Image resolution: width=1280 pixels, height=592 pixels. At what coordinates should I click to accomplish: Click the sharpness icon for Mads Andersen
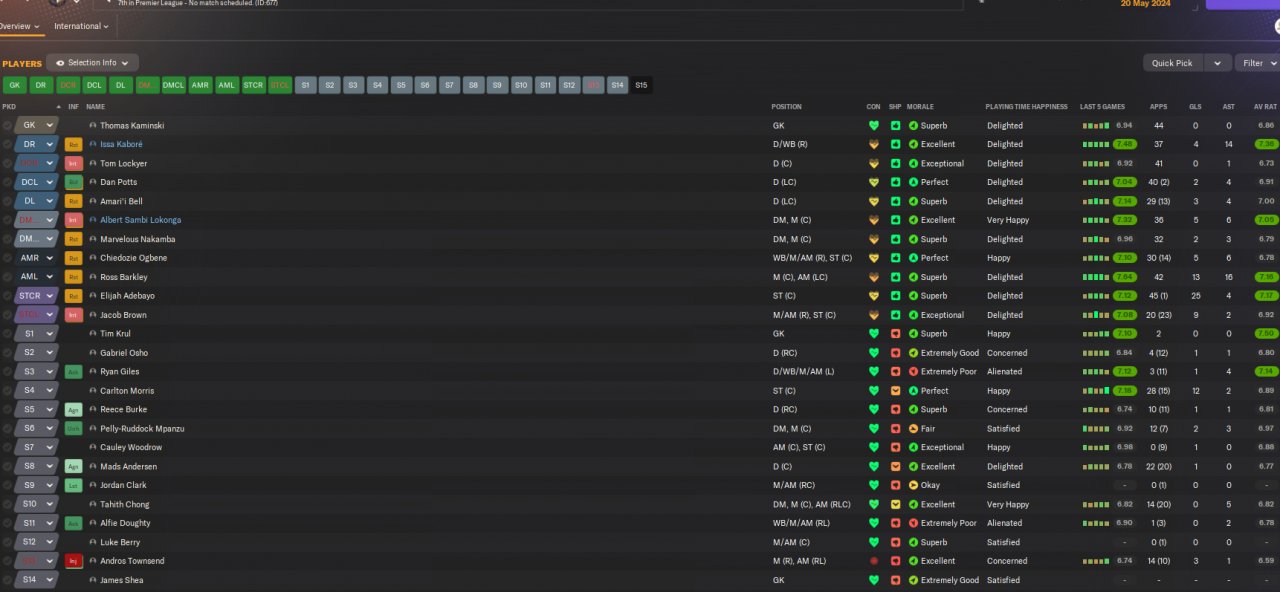895,466
